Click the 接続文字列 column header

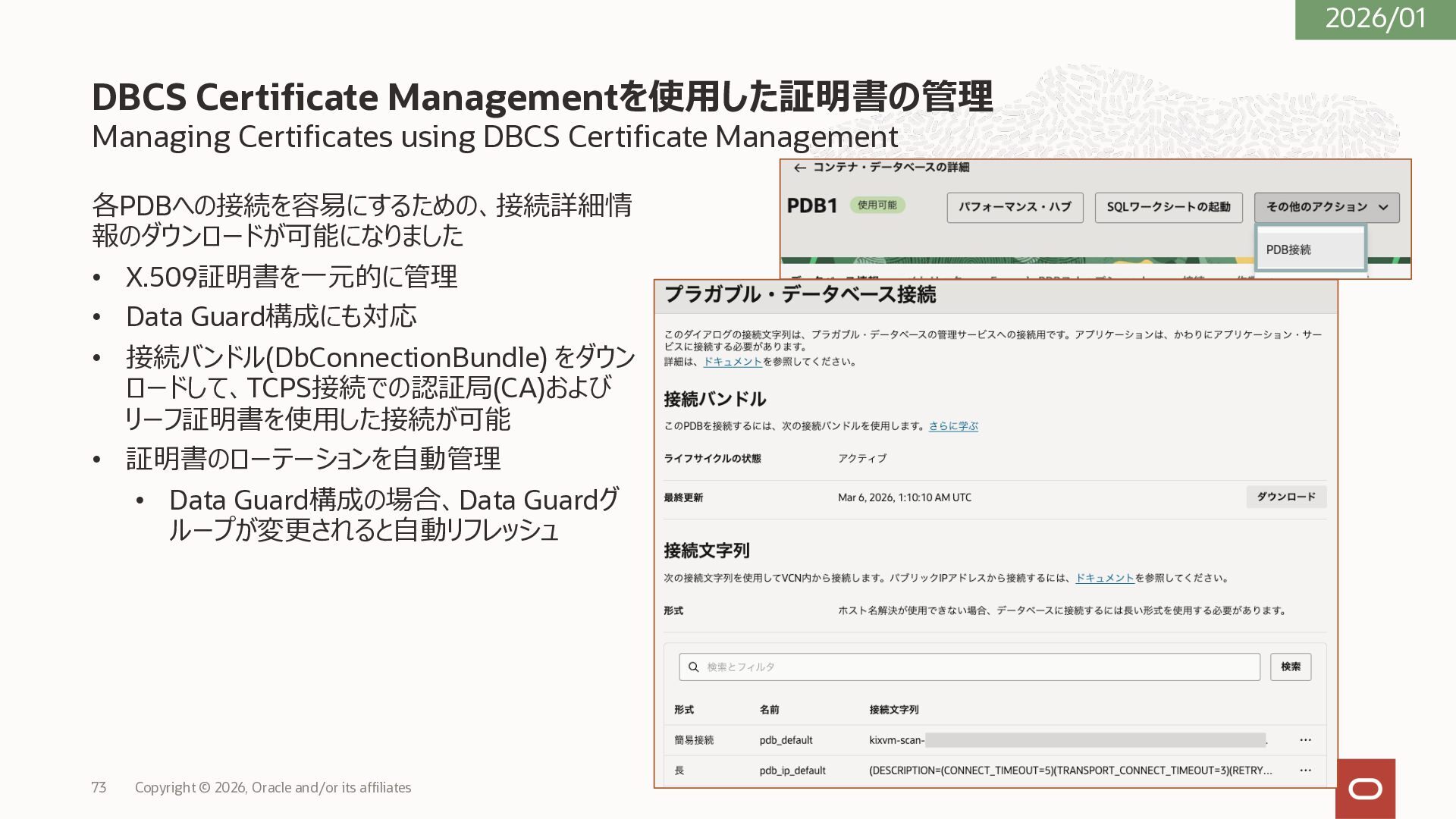tap(893, 710)
